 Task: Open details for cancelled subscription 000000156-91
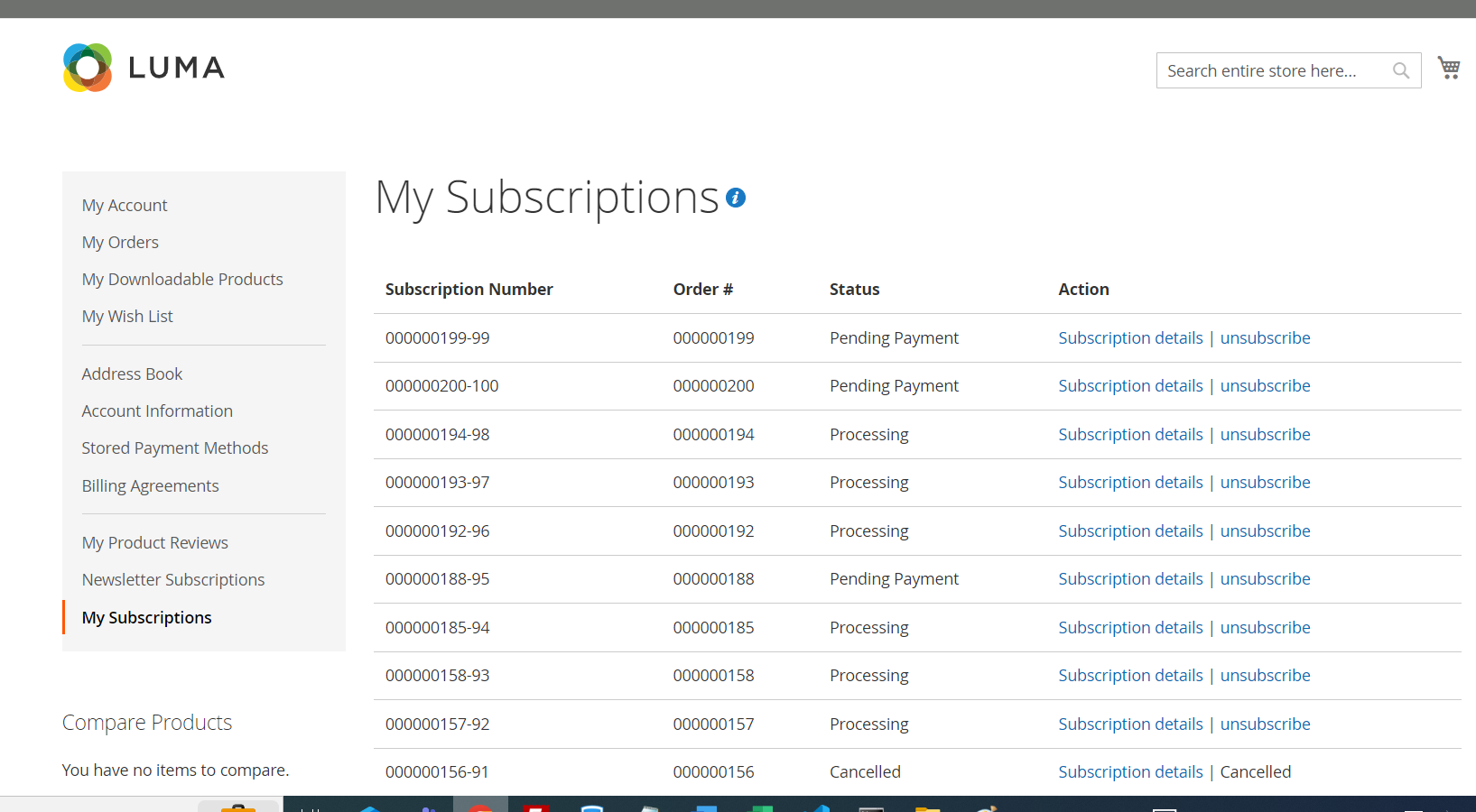click(x=1130, y=772)
